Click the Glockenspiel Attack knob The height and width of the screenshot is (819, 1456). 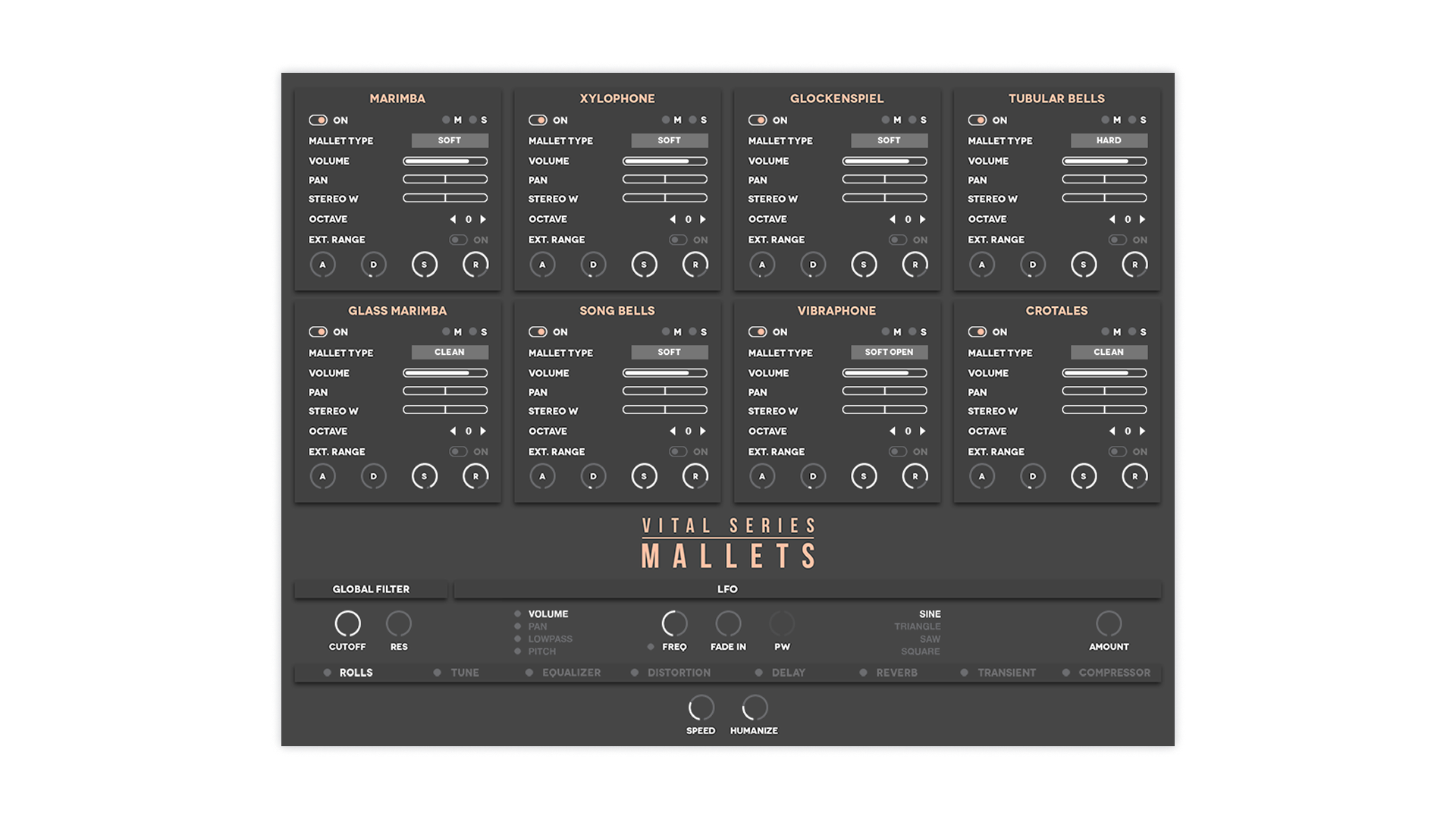point(762,265)
